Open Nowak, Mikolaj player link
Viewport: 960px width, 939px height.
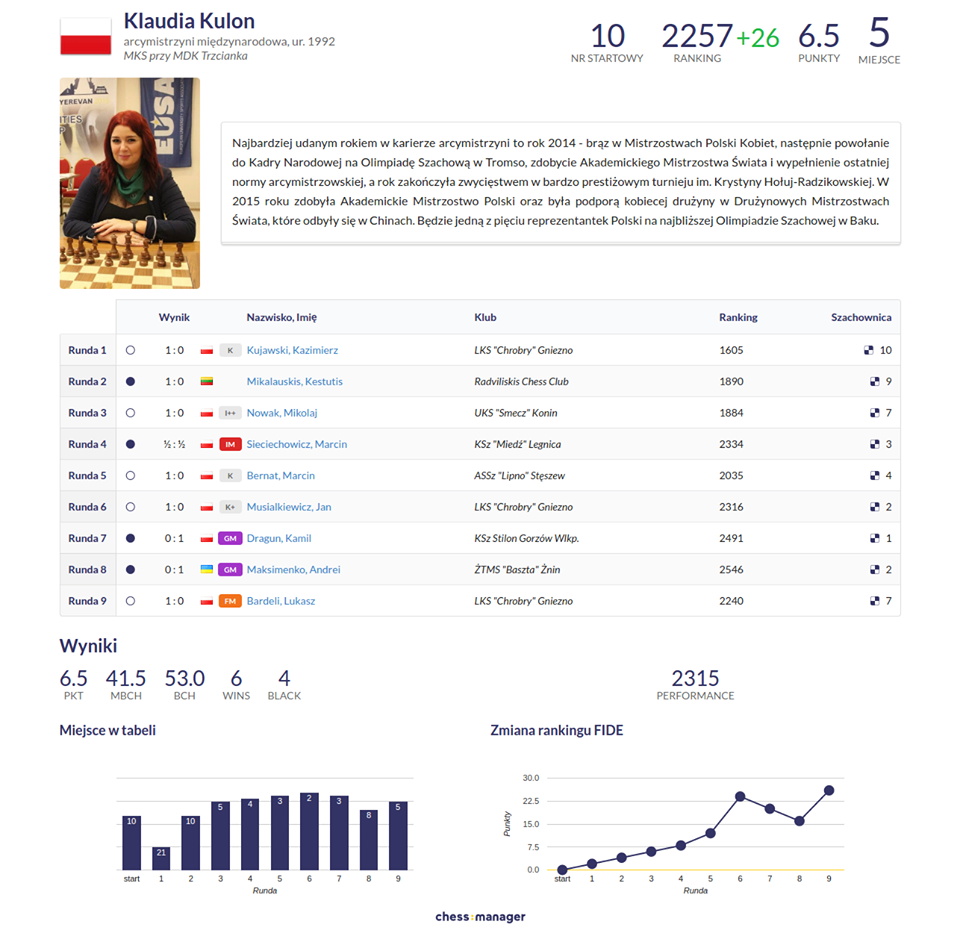click(282, 413)
